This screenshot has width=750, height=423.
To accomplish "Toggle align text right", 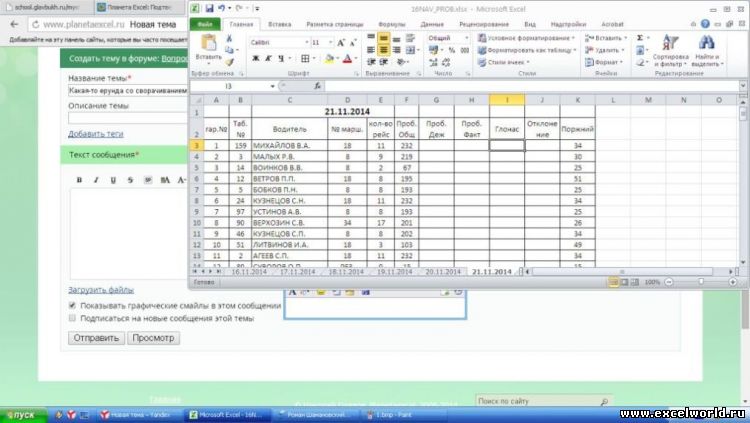I will [x=397, y=49].
